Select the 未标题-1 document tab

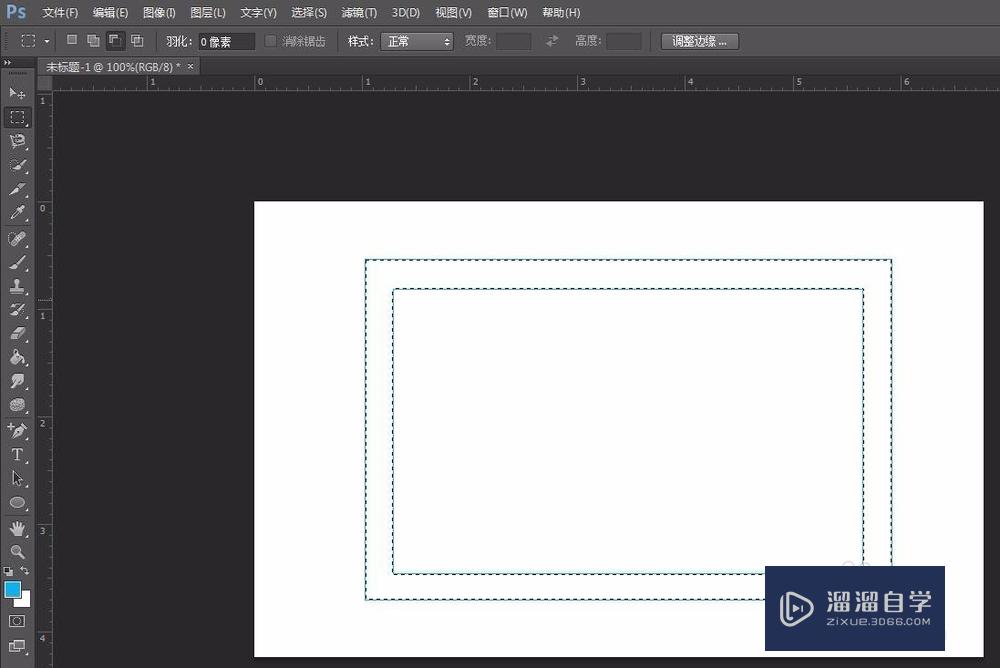[x=113, y=66]
